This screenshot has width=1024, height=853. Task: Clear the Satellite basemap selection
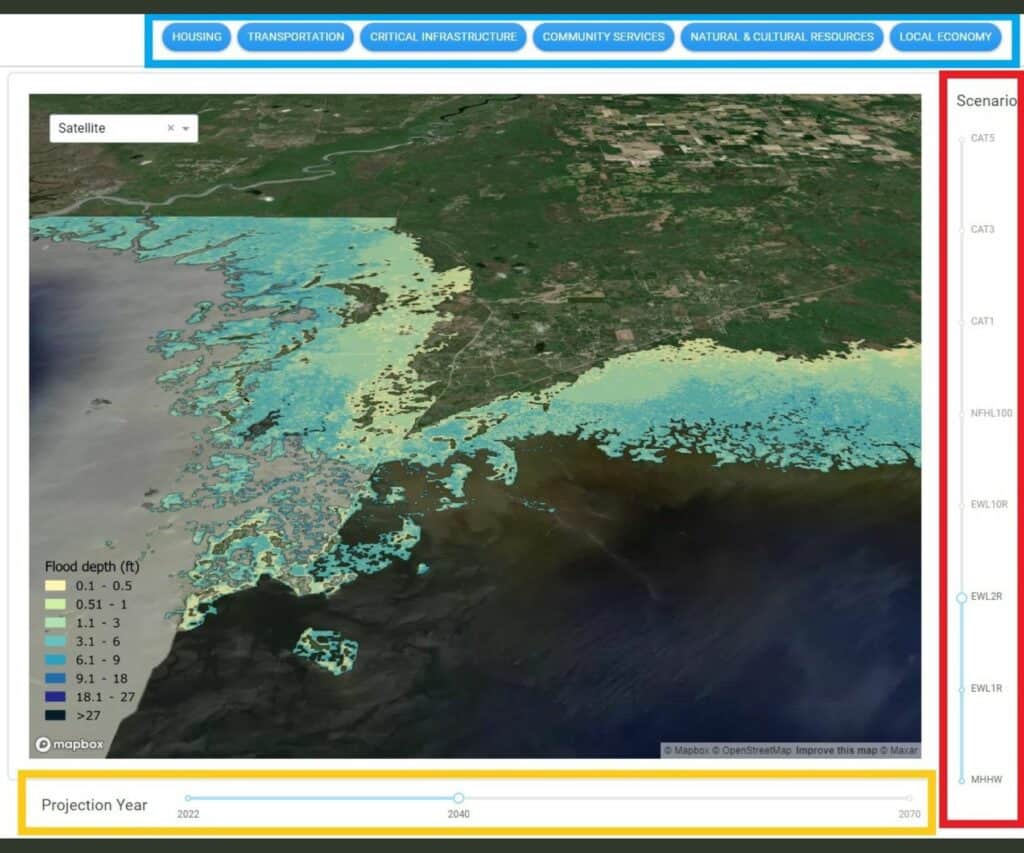point(170,128)
